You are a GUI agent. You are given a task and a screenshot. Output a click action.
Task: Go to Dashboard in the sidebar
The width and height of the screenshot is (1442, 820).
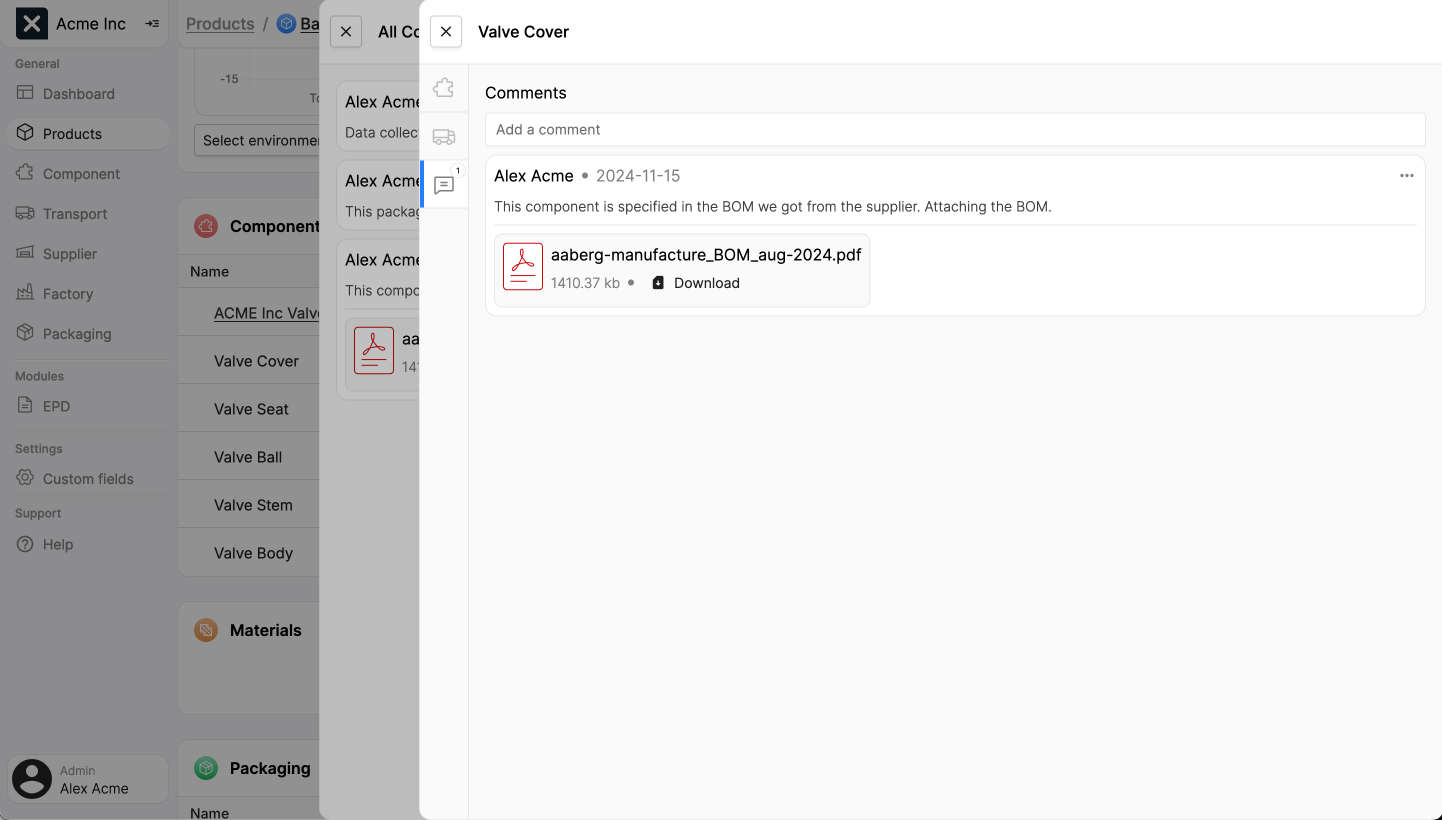tap(78, 94)
